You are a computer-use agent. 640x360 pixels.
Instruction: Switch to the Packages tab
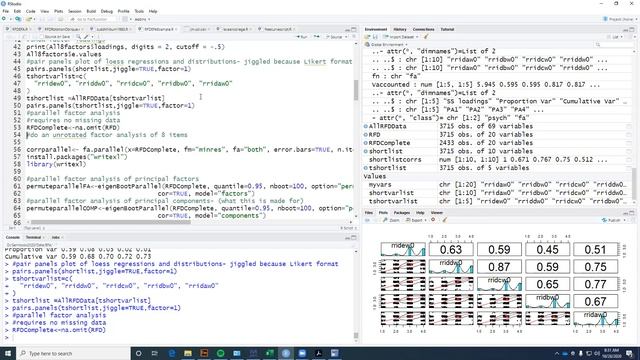[402, 213]
